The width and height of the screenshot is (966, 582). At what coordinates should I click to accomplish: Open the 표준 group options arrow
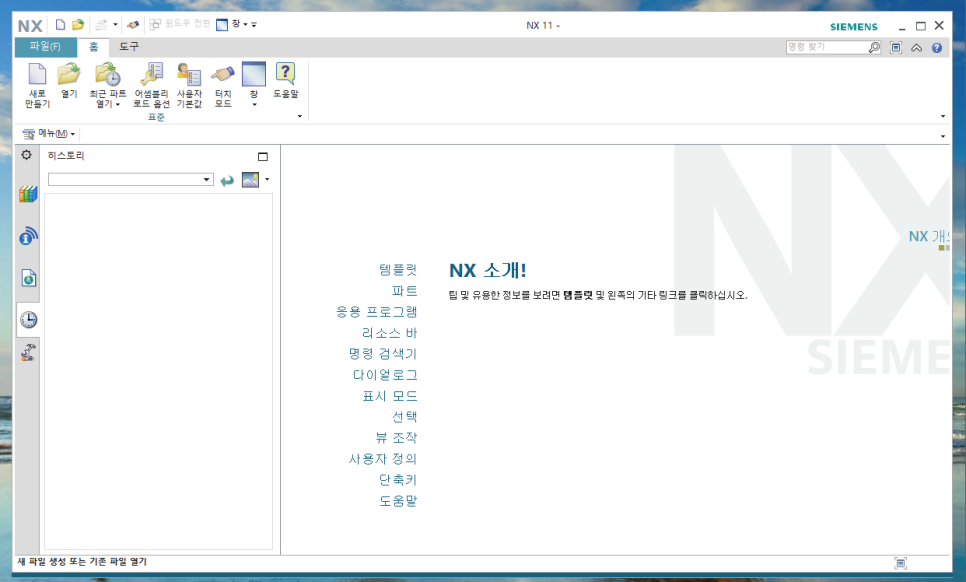pyautogui.click(x=300, y=116)
